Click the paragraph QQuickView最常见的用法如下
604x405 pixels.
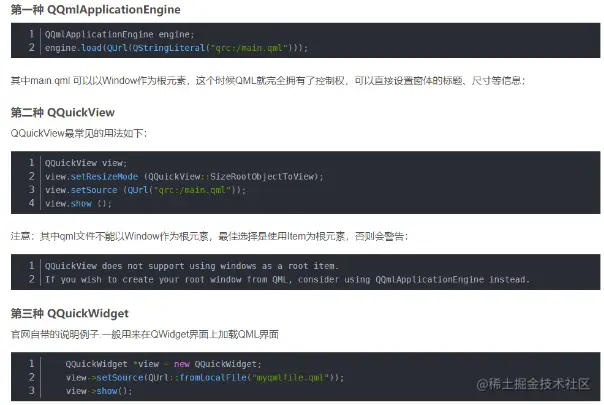click(x=79, y=133)
